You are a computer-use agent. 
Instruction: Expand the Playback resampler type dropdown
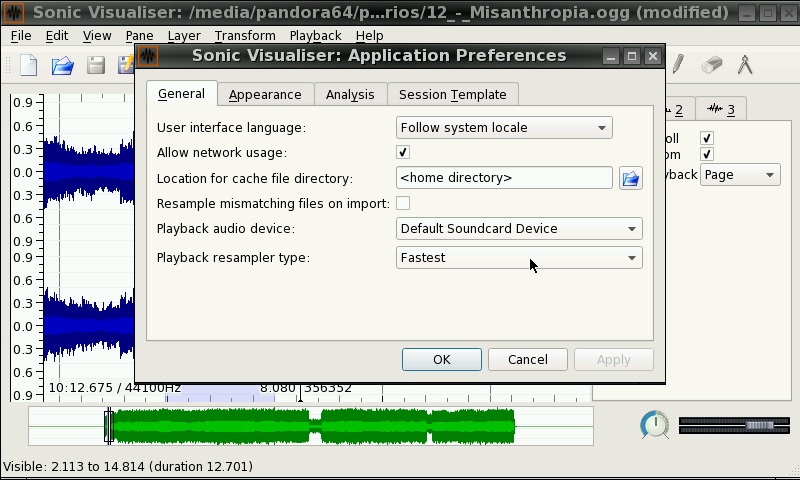pyautogui.click(x=519, y=258)
